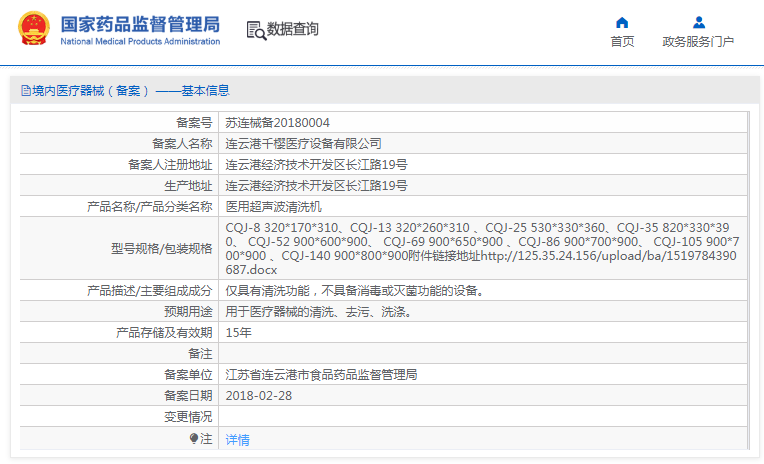Go to 首页 home label
This screenshot has height=464, width=764.
click(x=622, y=42)
